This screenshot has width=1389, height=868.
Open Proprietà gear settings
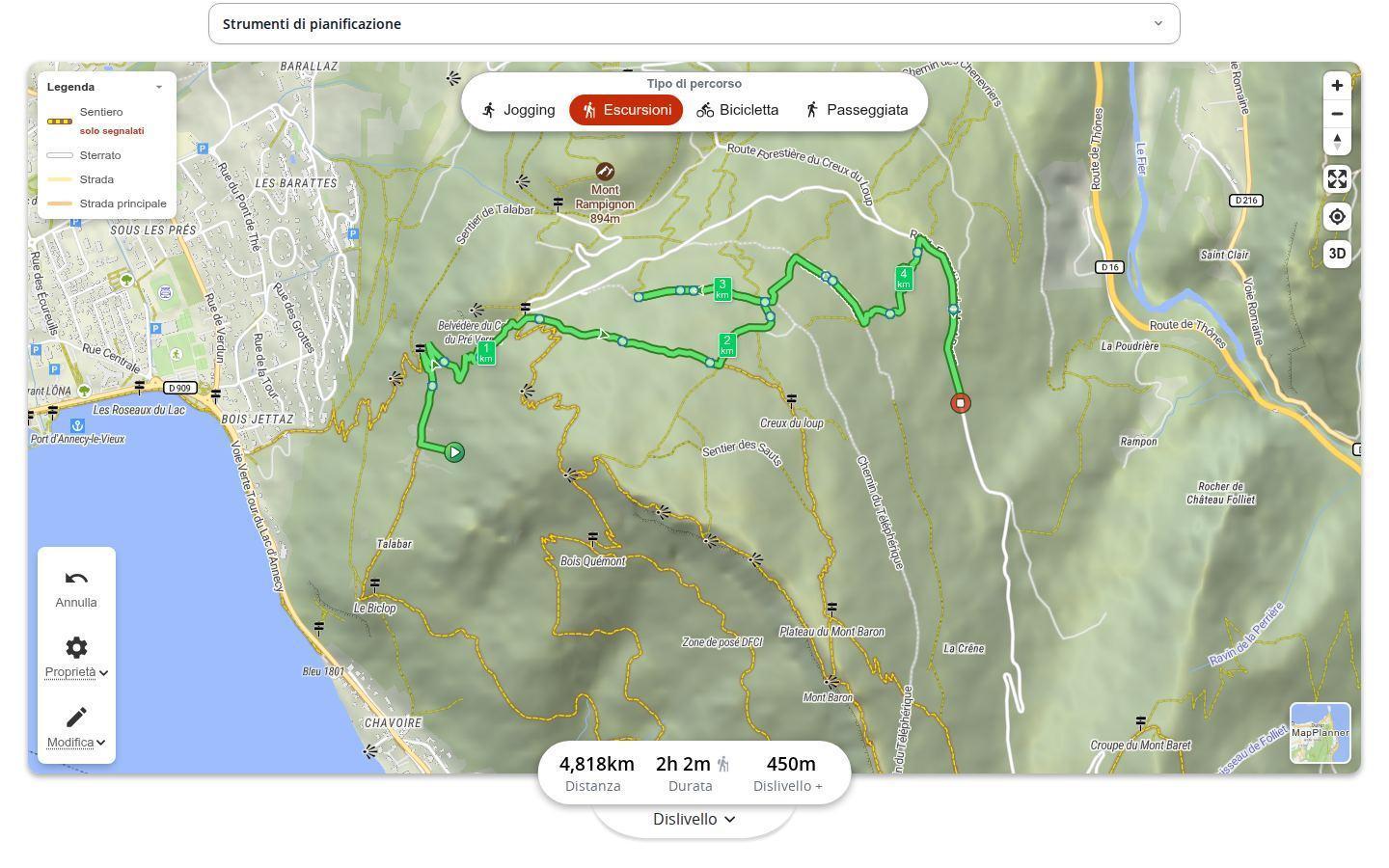[x=76, y=658]
